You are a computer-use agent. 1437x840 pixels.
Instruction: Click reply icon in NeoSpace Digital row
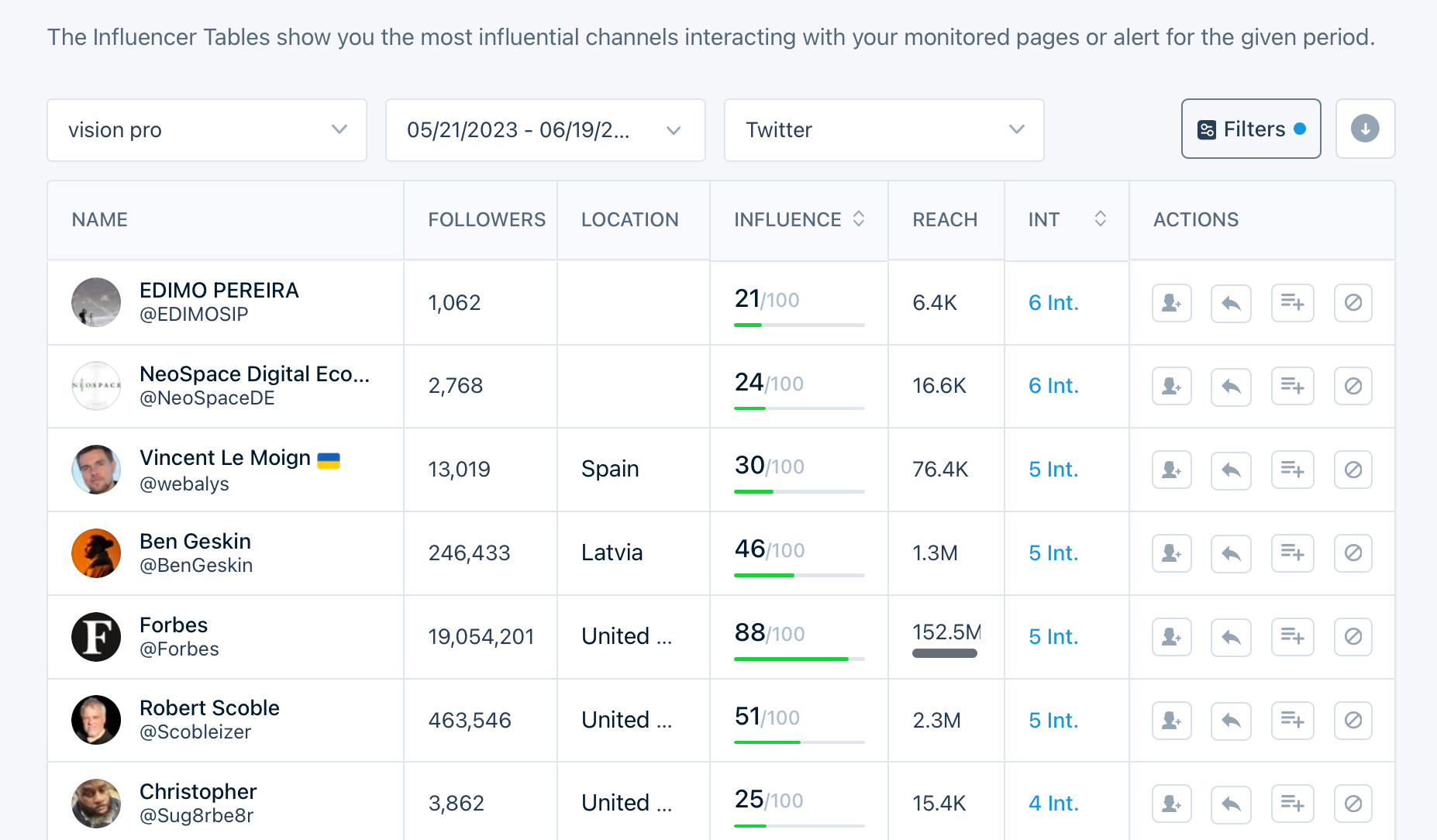coord(1231,386)
